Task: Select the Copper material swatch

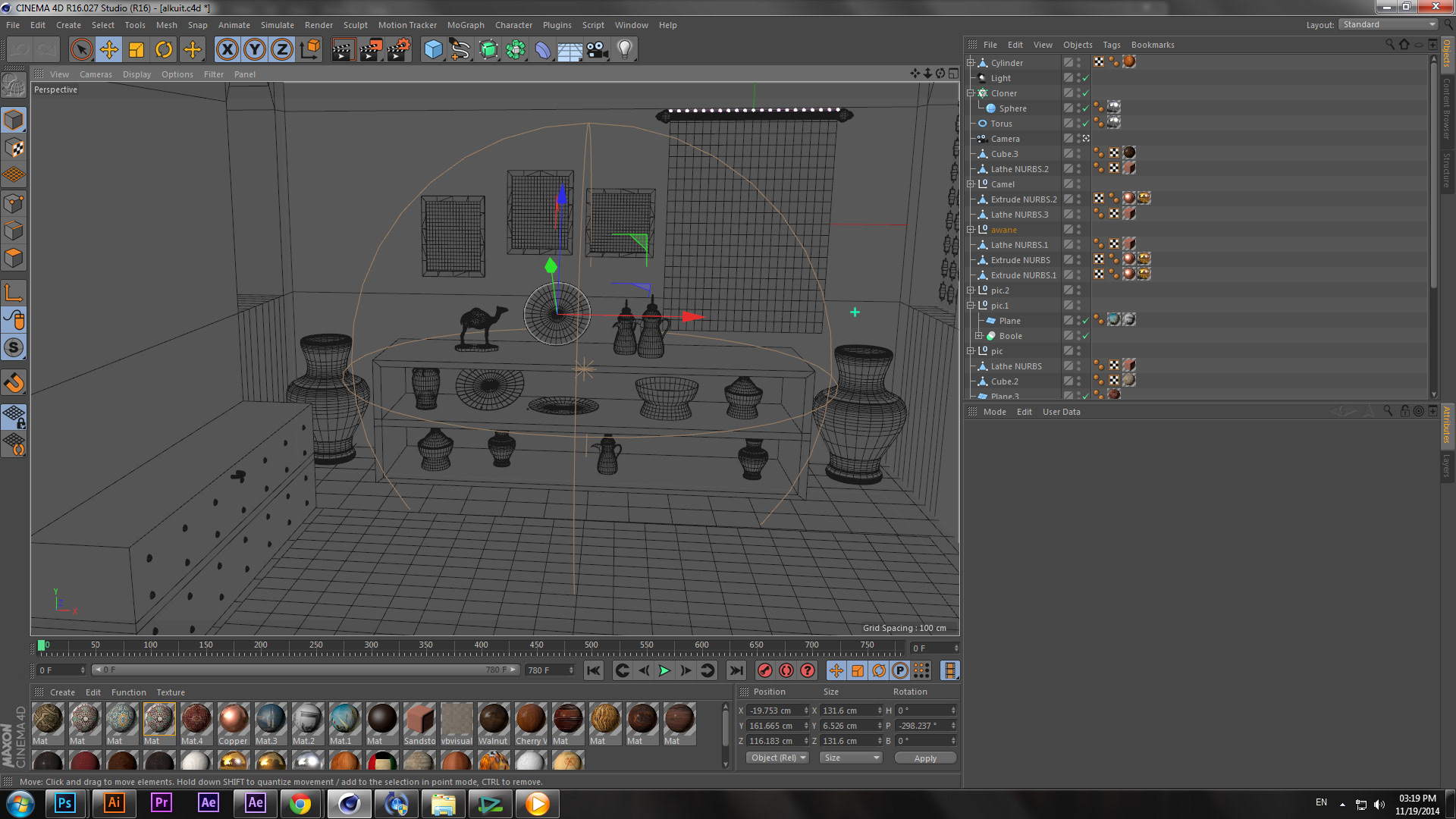Action: pyautogui.click(x=234, y=719)
